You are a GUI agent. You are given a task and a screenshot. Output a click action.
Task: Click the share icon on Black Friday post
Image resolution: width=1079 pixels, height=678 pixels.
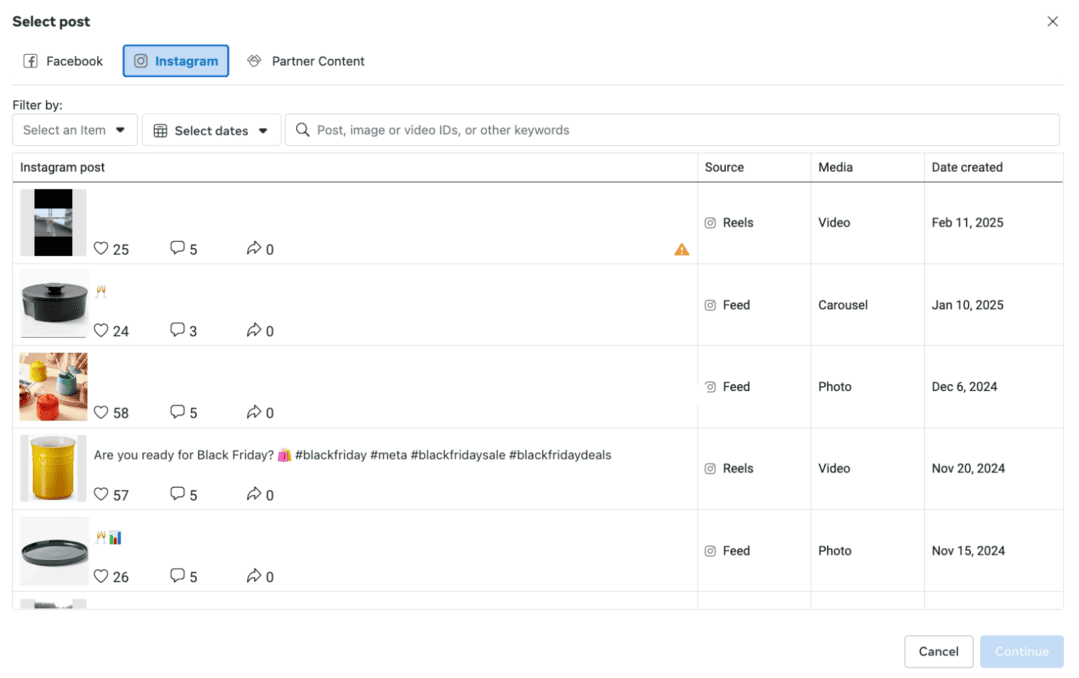pos(254,494)
